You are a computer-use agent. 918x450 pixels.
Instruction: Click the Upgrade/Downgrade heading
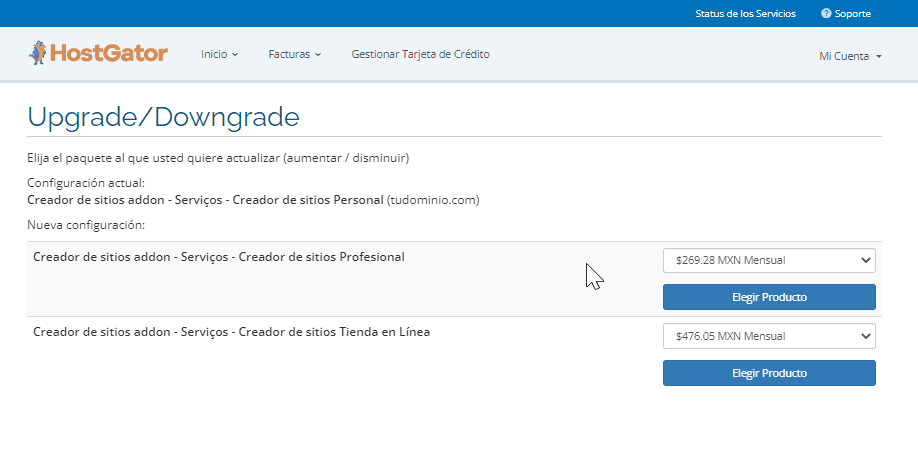(x=163, y=117)
